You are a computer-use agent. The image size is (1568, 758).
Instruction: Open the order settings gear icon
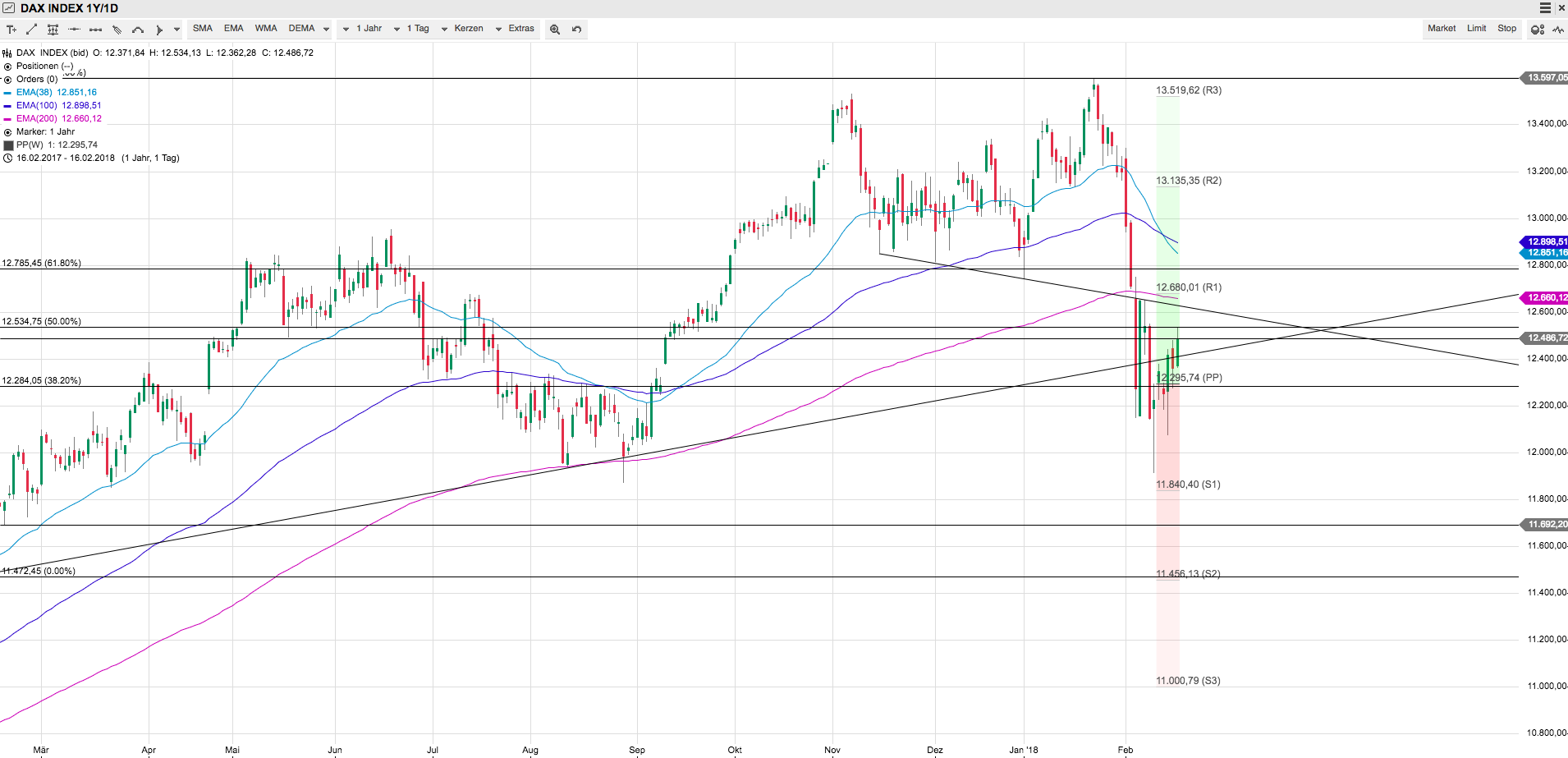tap(1538, 29)
